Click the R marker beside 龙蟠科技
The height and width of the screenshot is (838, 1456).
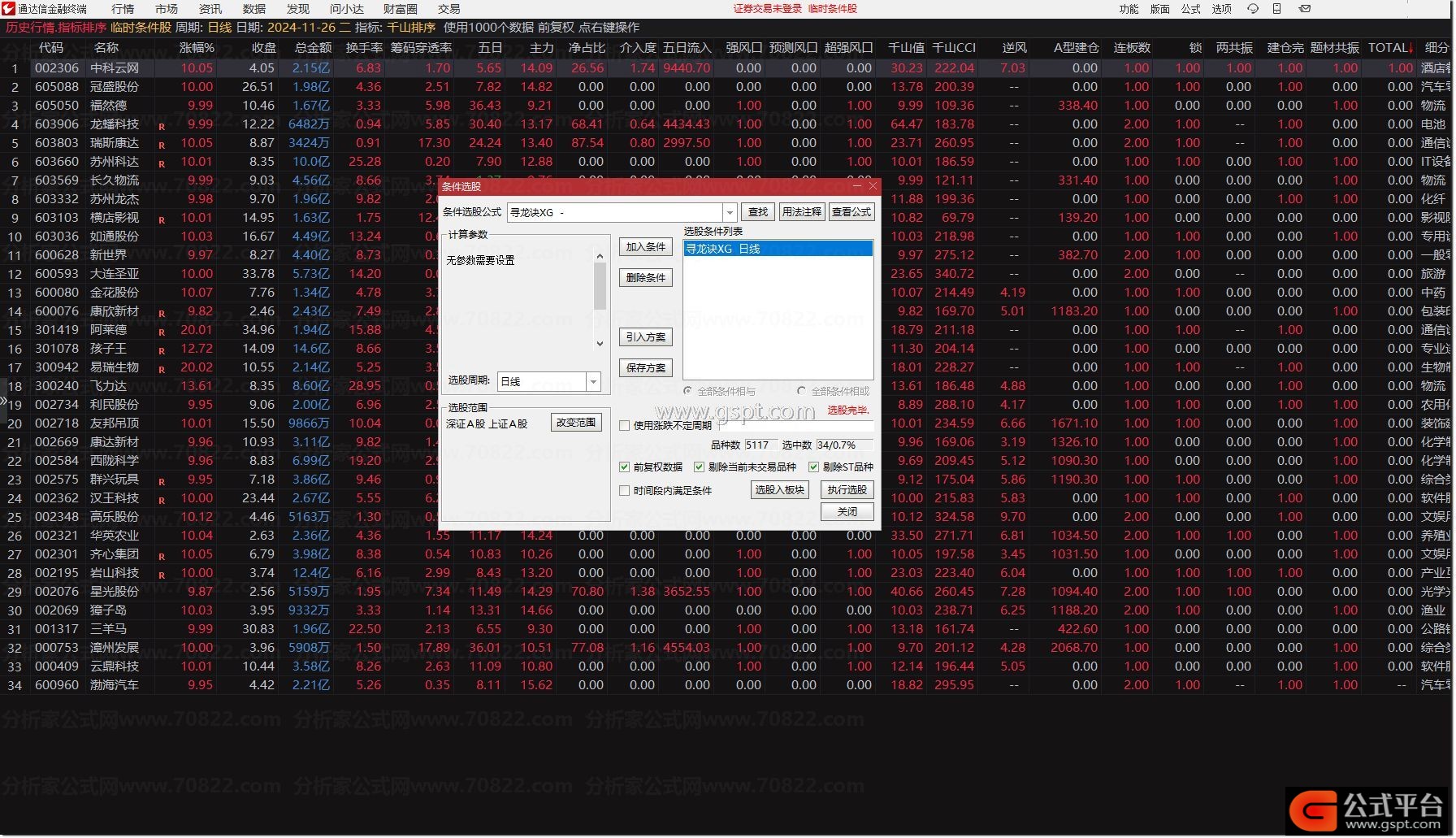pyautogui.click(x=162, y=127)
